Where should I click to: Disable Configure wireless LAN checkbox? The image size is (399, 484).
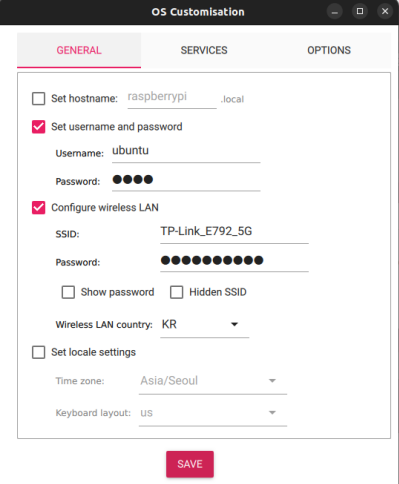[39, 207]
